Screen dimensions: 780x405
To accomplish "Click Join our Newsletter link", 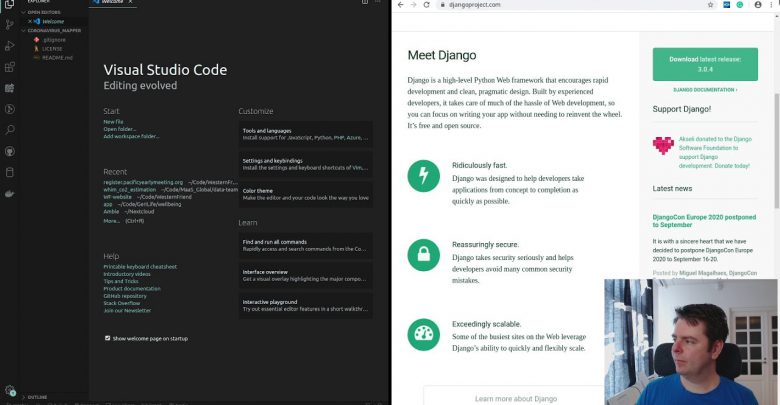I will click(127, 310).
